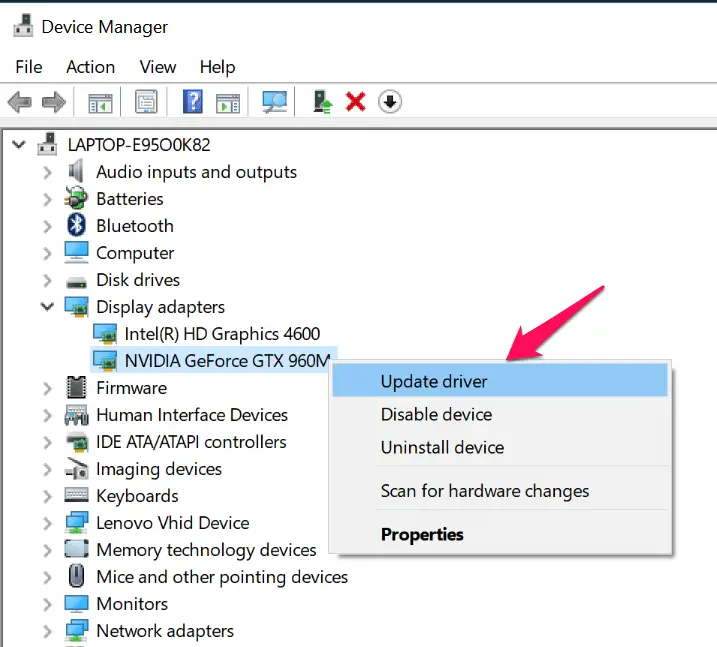Select Intel(R) HD Graphics 4600 text
717x647 pixels.
222,334
